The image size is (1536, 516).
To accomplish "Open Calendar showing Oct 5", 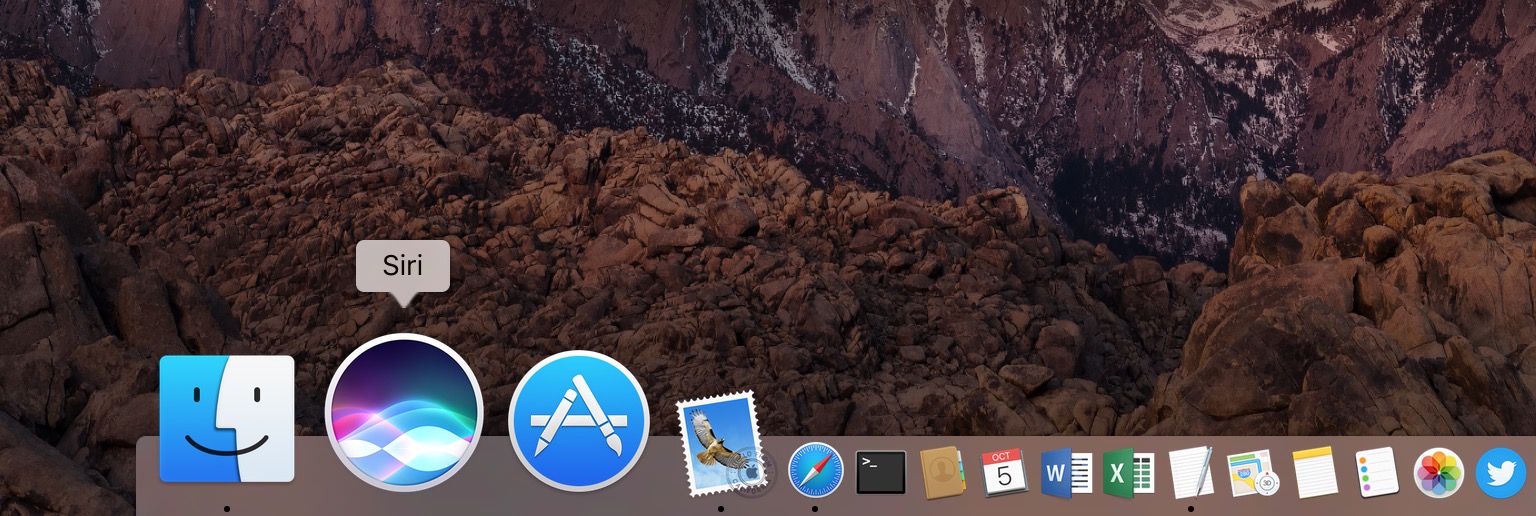I will pos(1004,472).
